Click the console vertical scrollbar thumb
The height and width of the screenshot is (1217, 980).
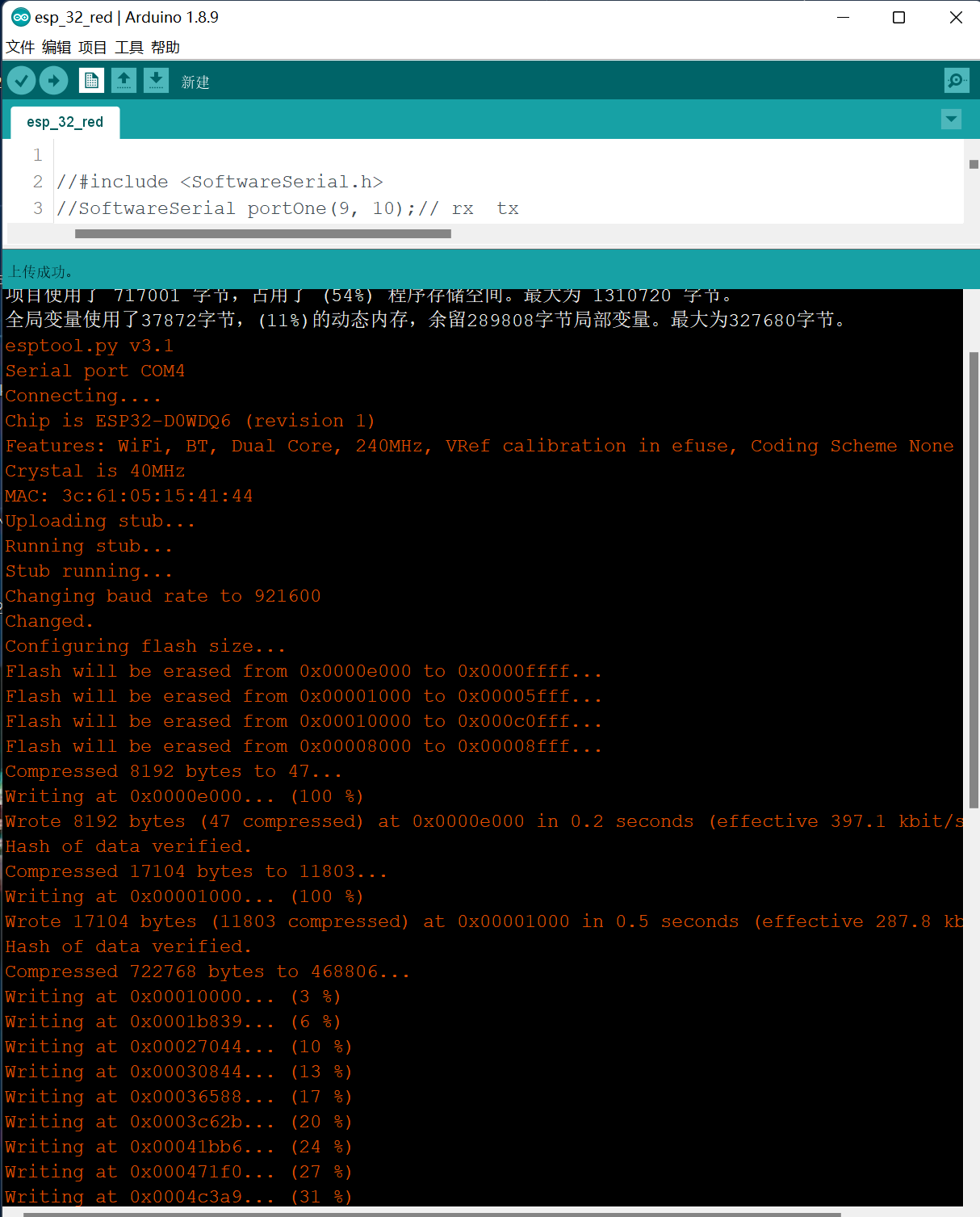[974, 580]
